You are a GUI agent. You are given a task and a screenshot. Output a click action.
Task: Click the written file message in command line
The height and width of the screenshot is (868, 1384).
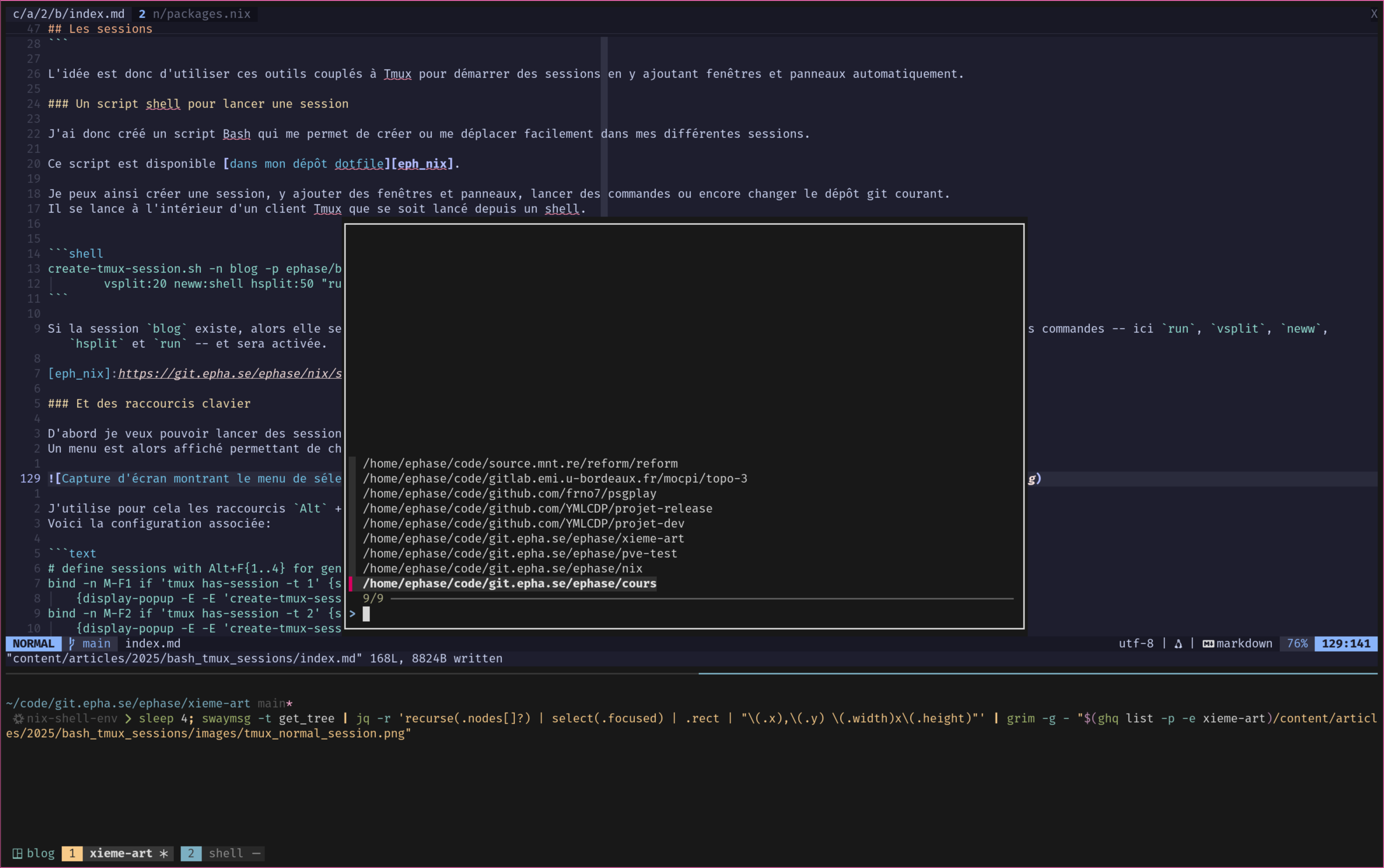(254, 659)
